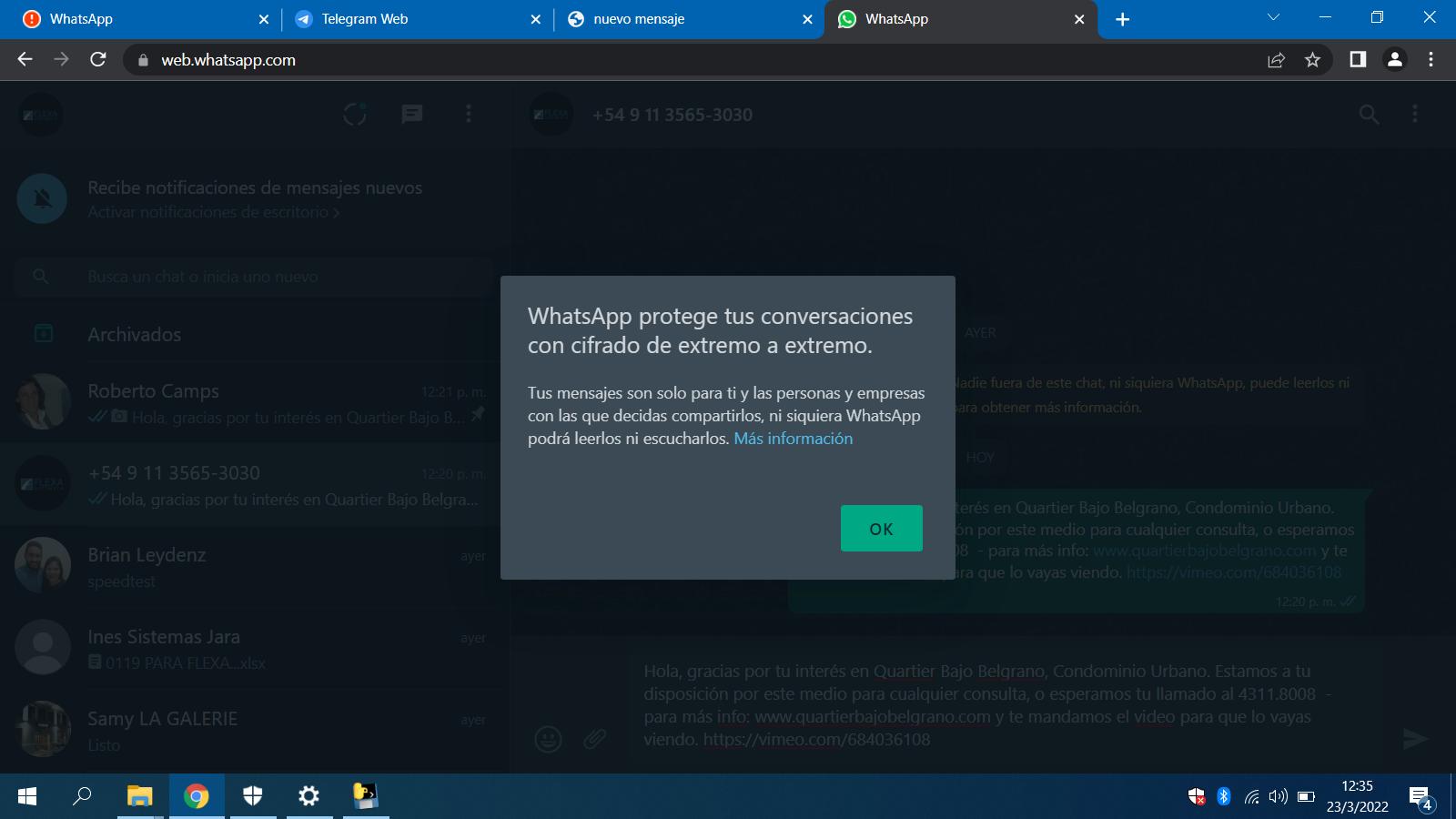
Task: Go forward to the next page
Action: point(61,59)
